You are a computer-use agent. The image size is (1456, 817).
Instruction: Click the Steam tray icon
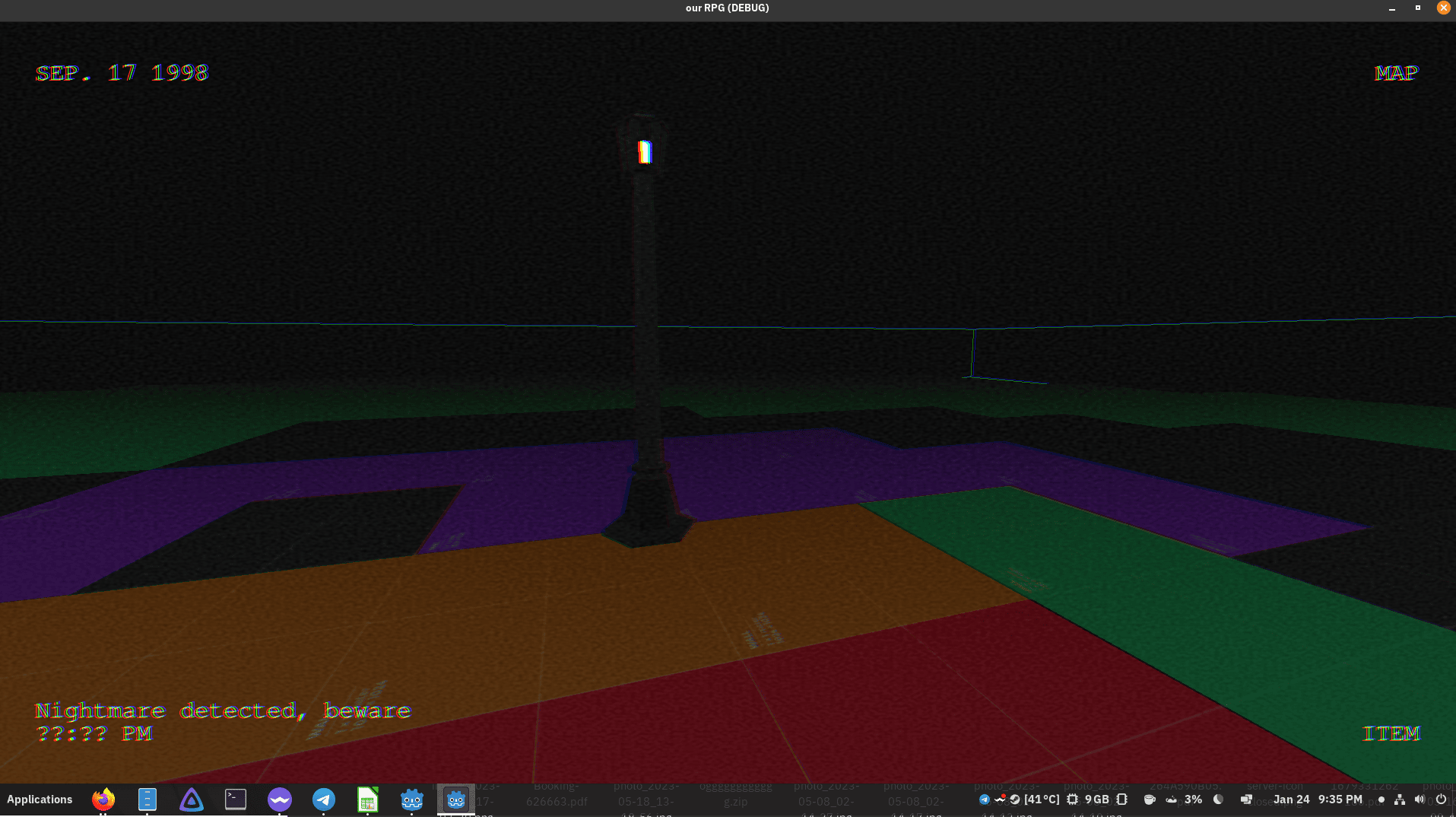click(1015, 800)
